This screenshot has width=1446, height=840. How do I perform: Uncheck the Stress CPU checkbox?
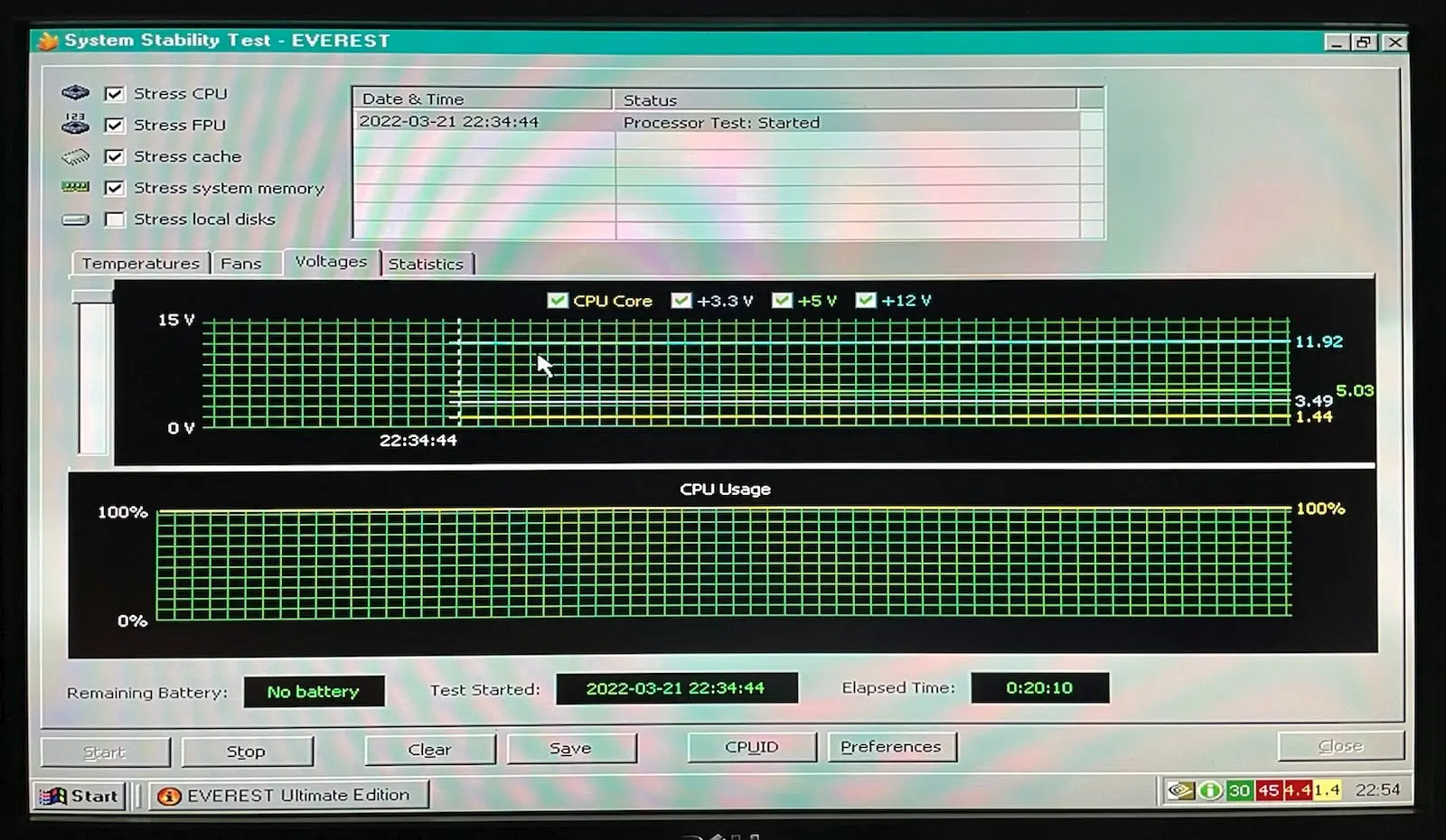coord(114,94)
